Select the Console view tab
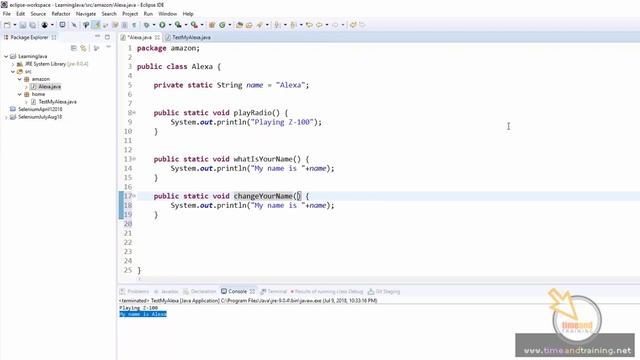The height and width of the screenshot is (360, 640). [237, 291]
